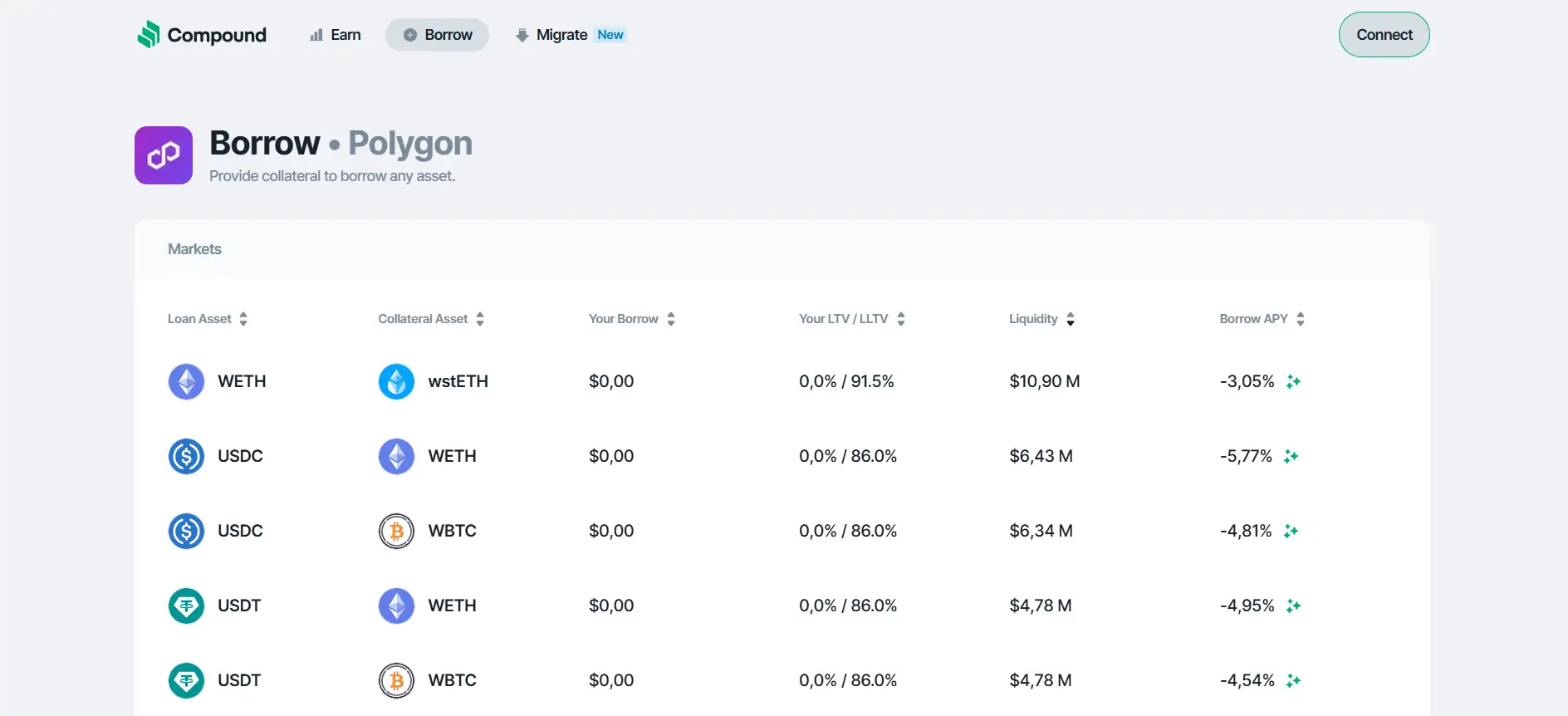Click the WETH loan asset icon in first row

click(x=186, y=381)
